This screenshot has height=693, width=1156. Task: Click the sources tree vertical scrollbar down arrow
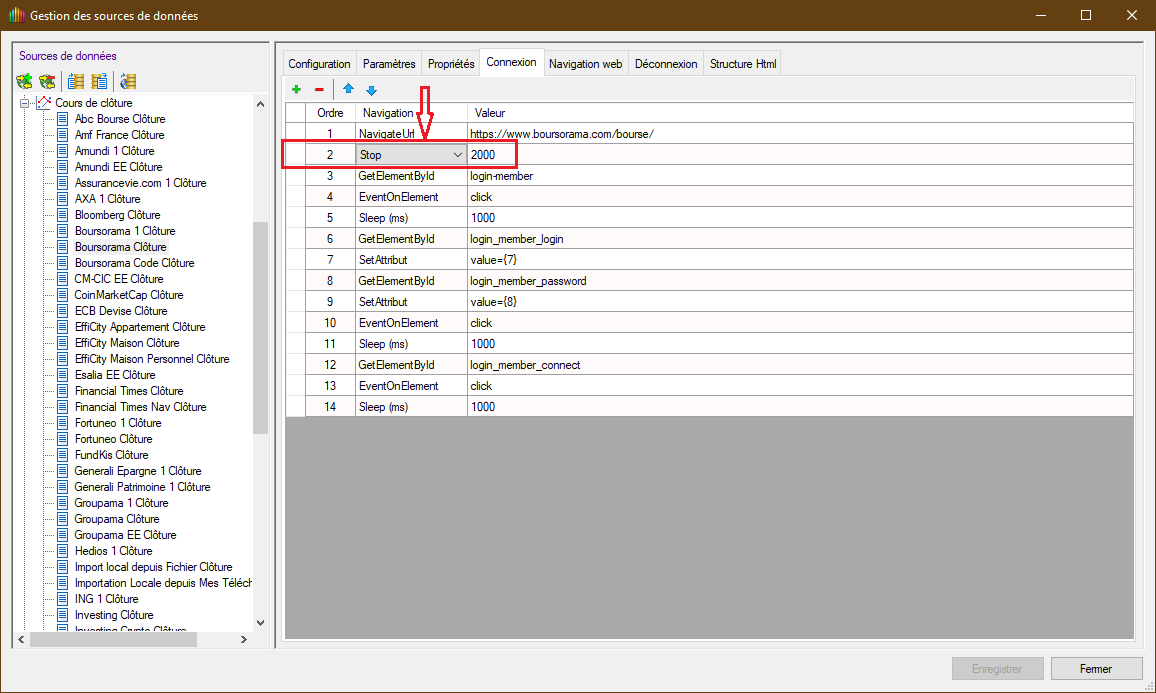[260, 622]
